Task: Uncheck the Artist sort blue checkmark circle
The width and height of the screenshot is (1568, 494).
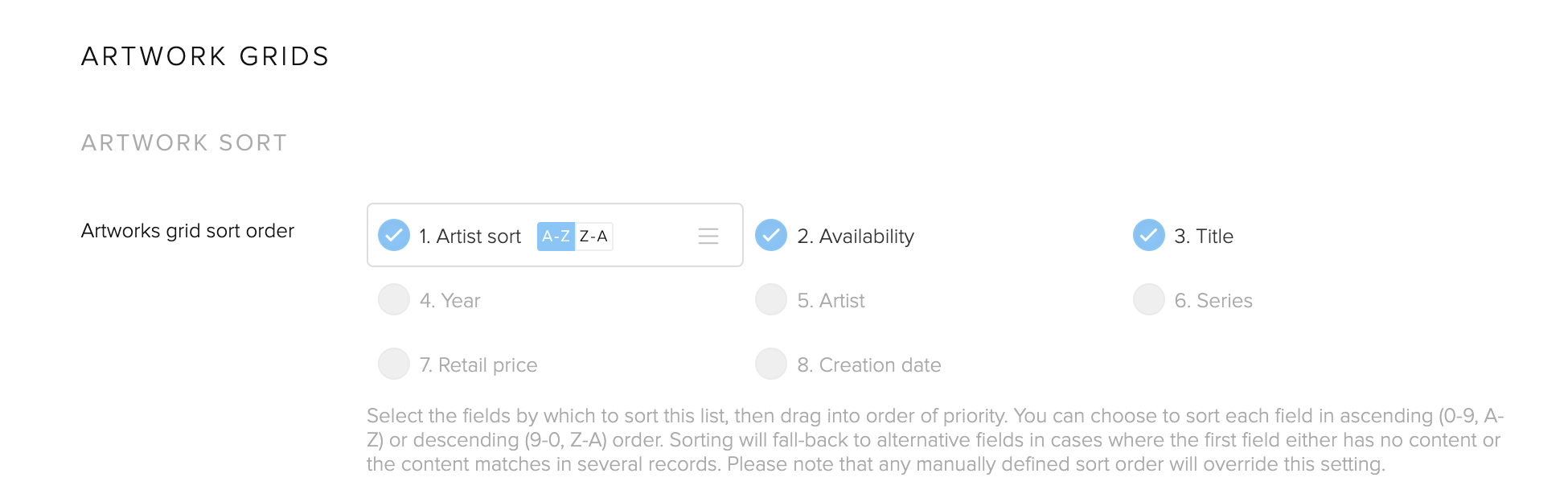Action: [x=394, y=235]
